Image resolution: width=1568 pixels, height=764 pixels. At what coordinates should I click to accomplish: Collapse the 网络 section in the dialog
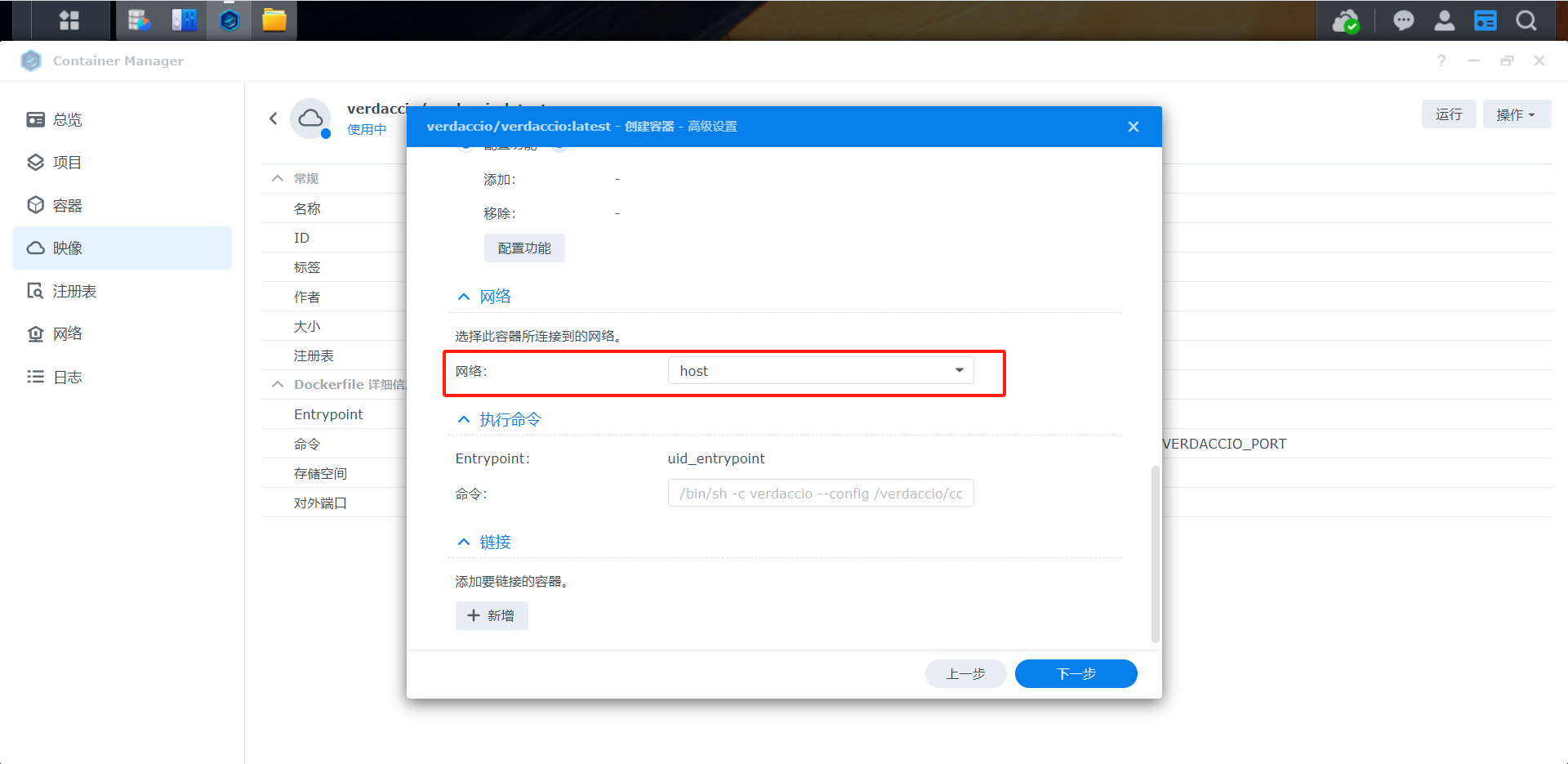tap(464, 296)
